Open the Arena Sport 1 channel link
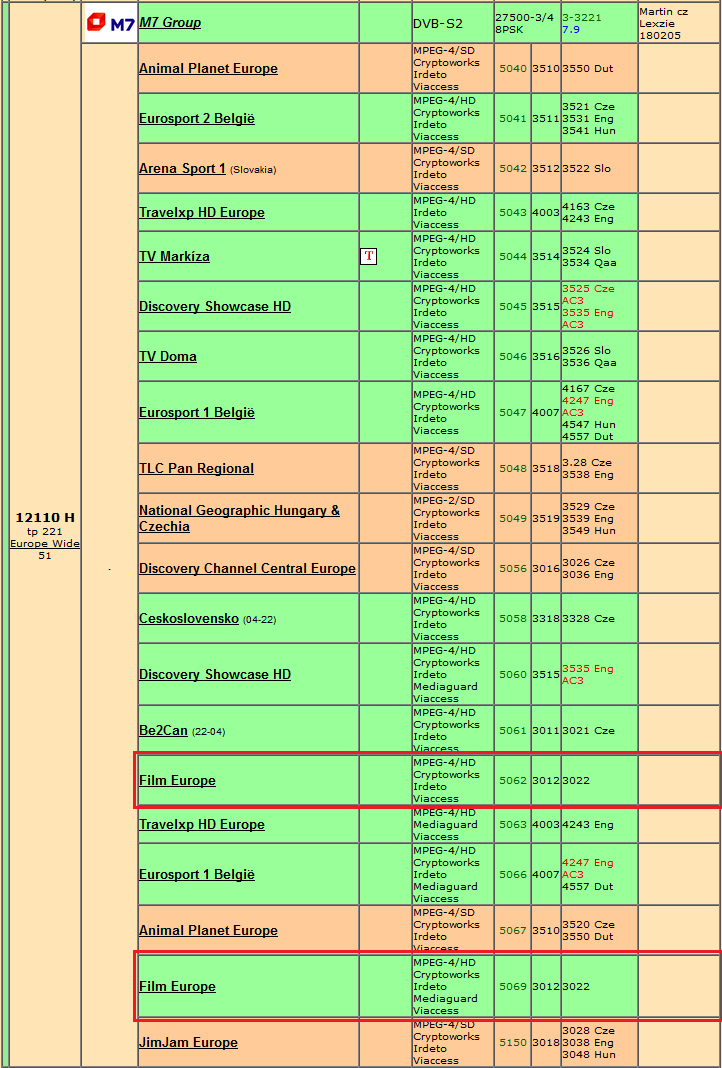 tap(182, 168)
